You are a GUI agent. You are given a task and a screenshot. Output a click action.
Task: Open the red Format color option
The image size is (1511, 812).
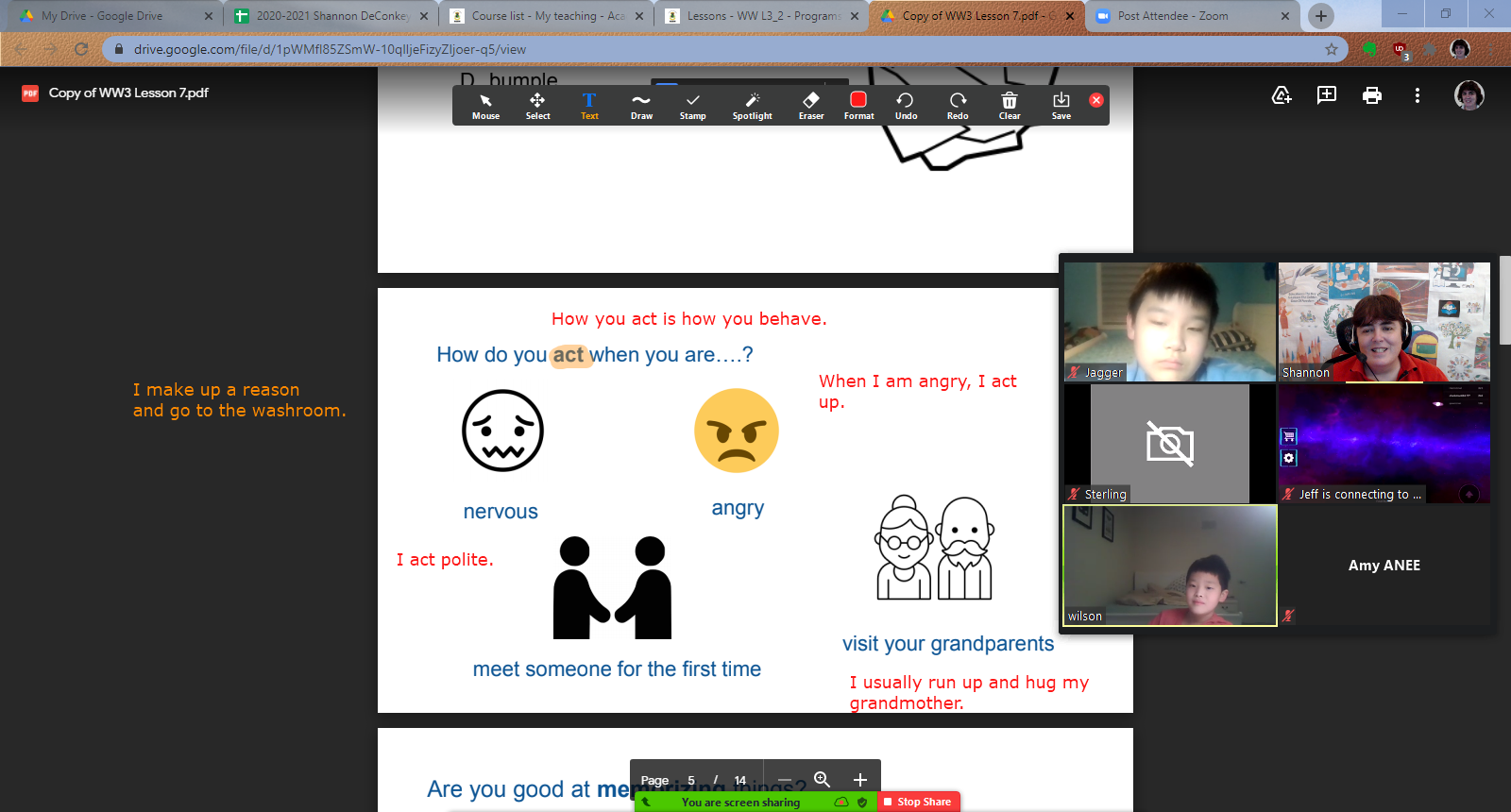858,106
